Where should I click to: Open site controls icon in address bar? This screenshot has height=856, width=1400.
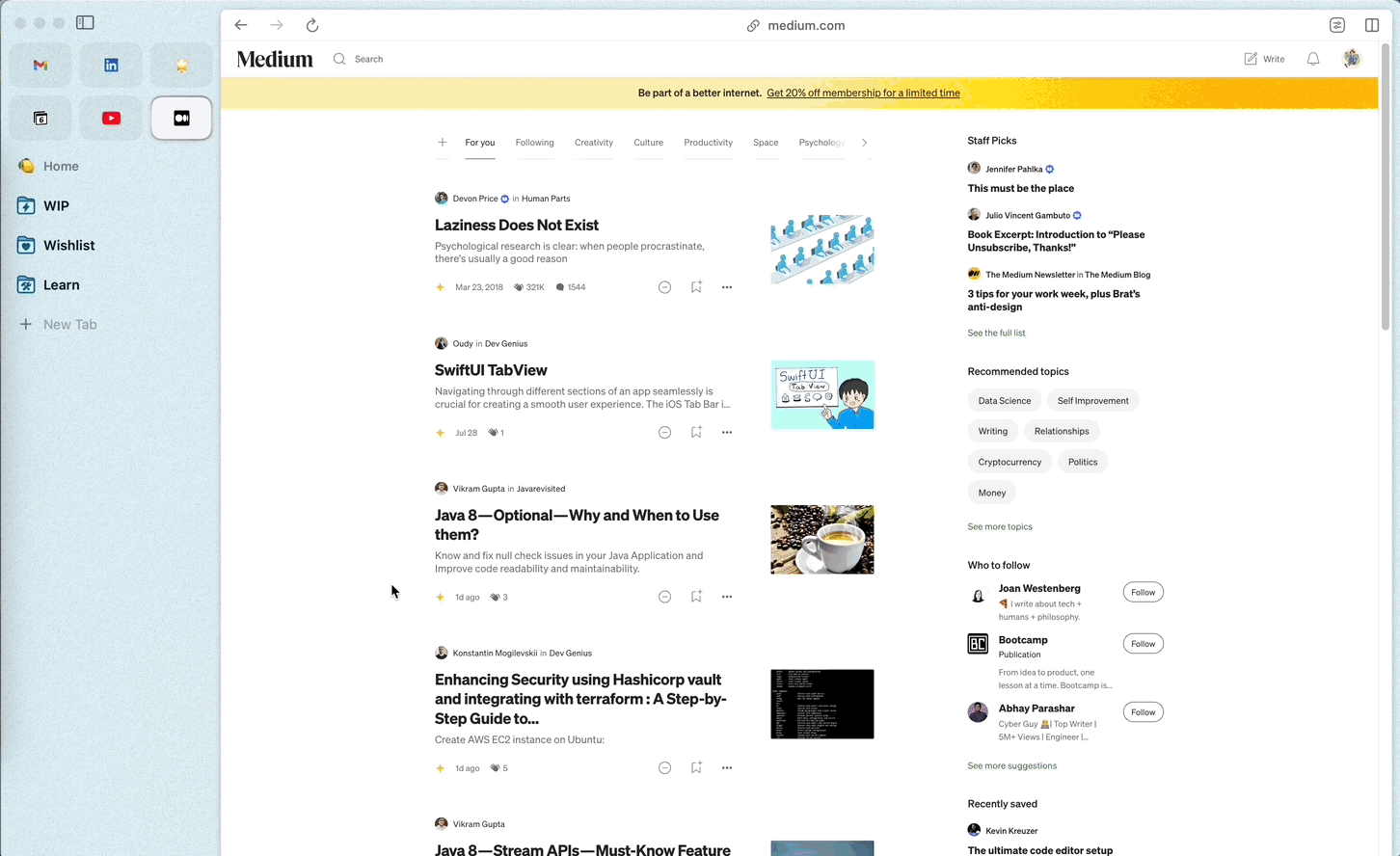(x=1337, y=25)
